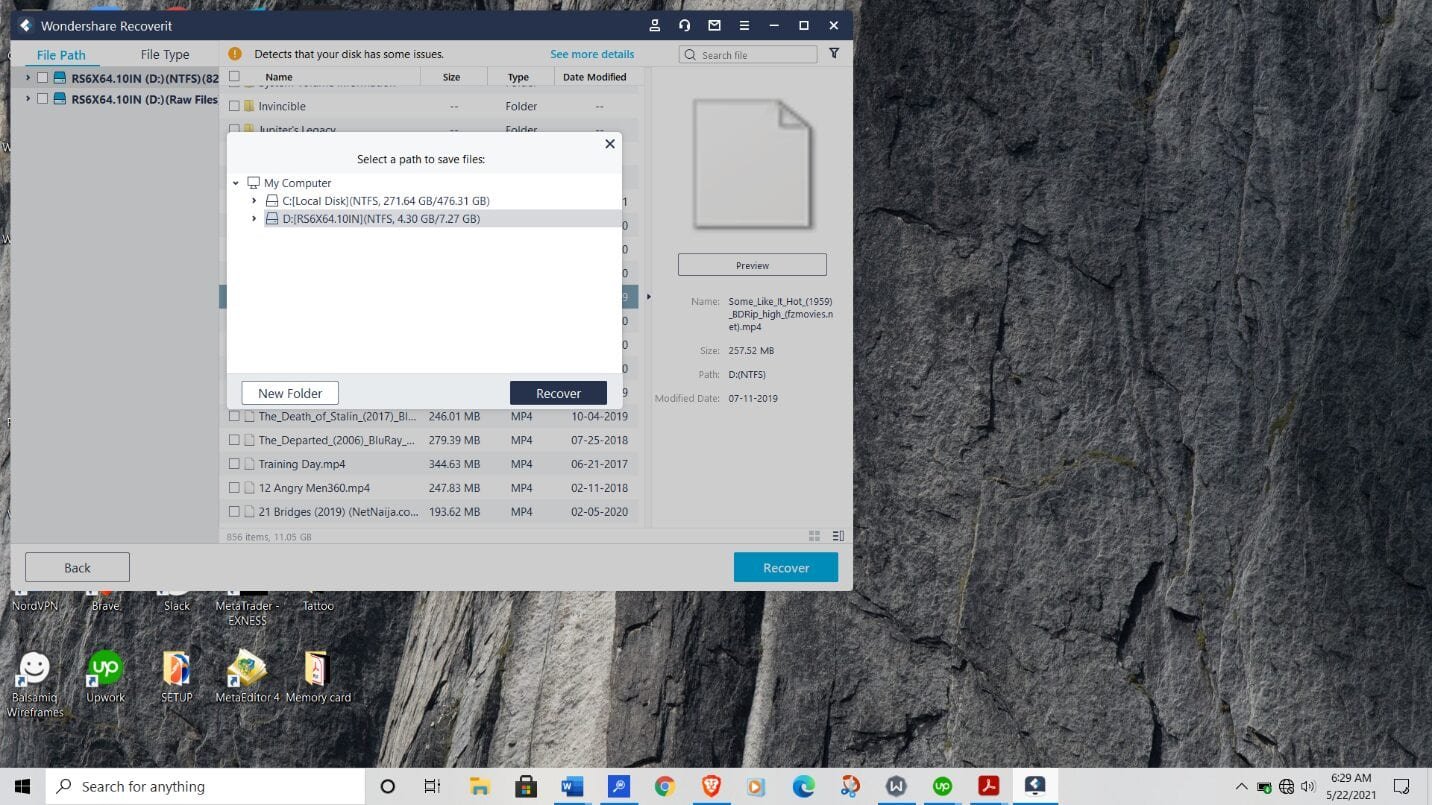
Task: Click the New Folder button
Action: tap(290, 393)
